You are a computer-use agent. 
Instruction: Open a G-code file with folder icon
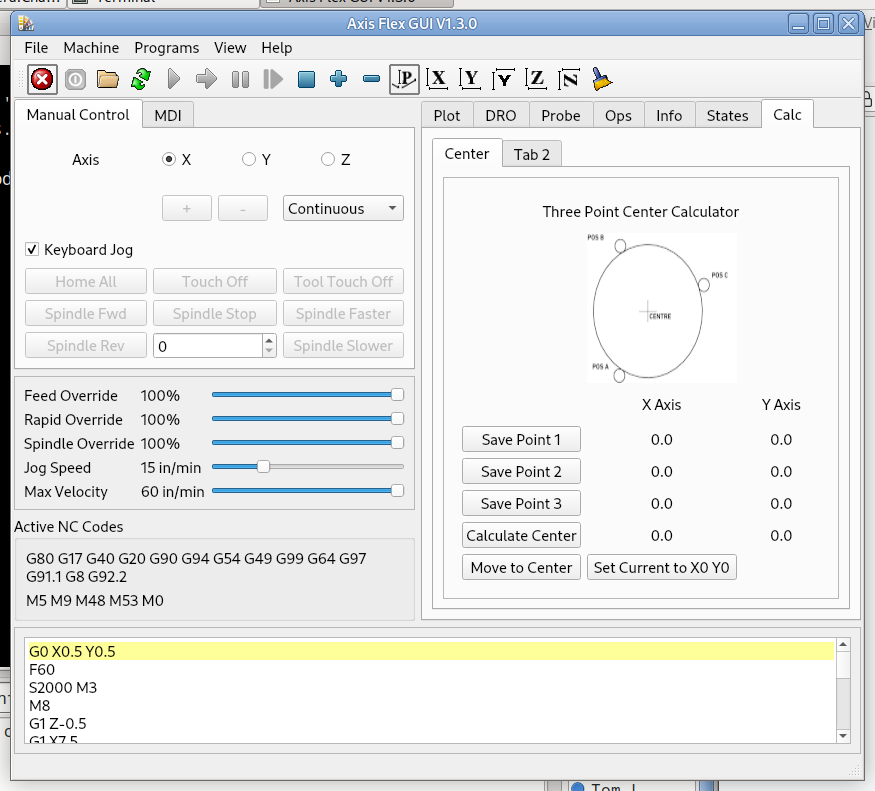pos(108,79)
